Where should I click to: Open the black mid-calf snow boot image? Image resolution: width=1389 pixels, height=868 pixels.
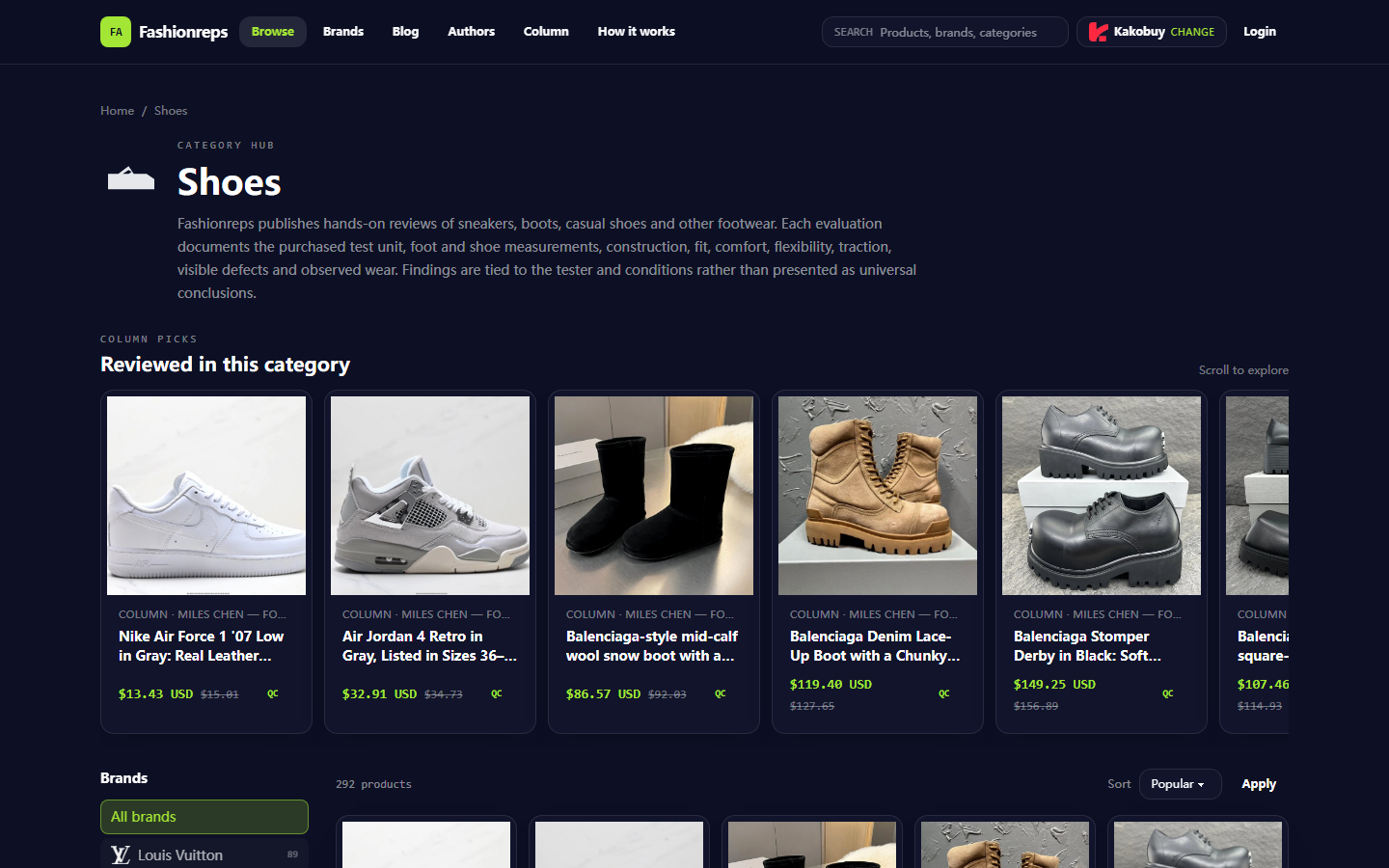click(654, 496)
